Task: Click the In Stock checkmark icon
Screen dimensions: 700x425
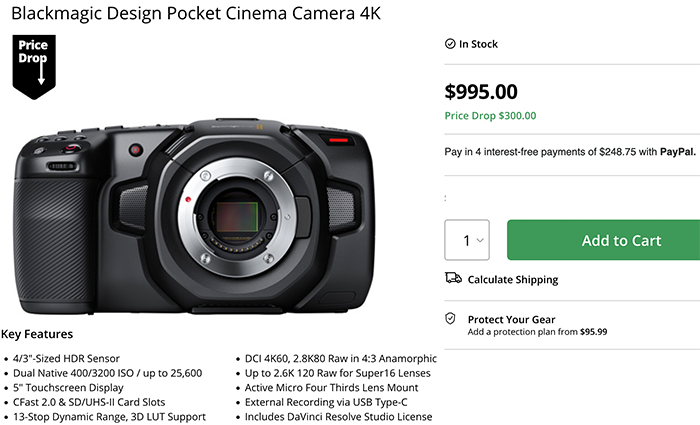Action: tap(450, 44)
